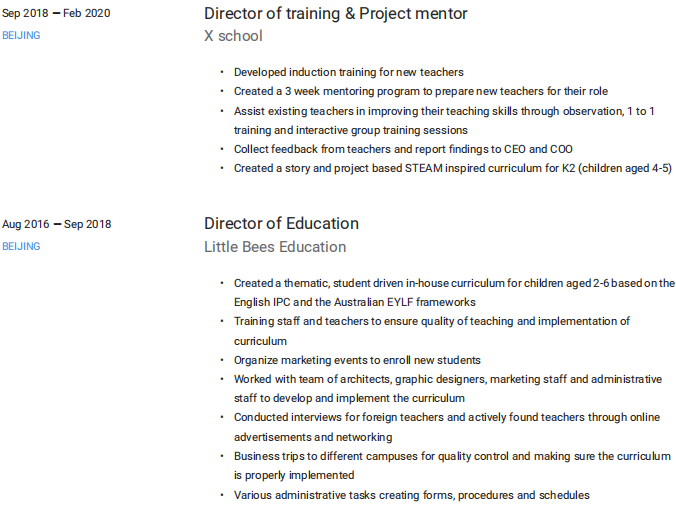
Task: Click the BEIJING label below Sep 2018 dates
Action: pyautogui.click(x=21, y=36)
